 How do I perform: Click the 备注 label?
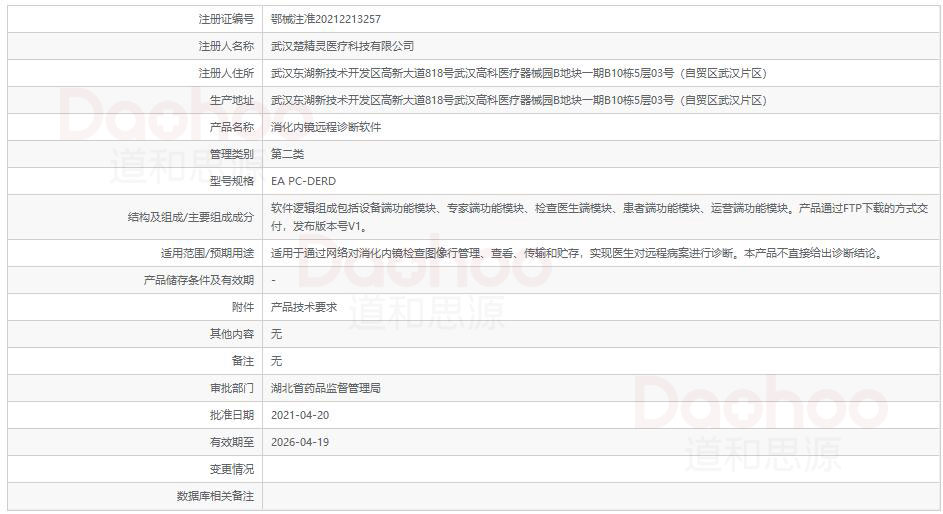click(242, 361)
